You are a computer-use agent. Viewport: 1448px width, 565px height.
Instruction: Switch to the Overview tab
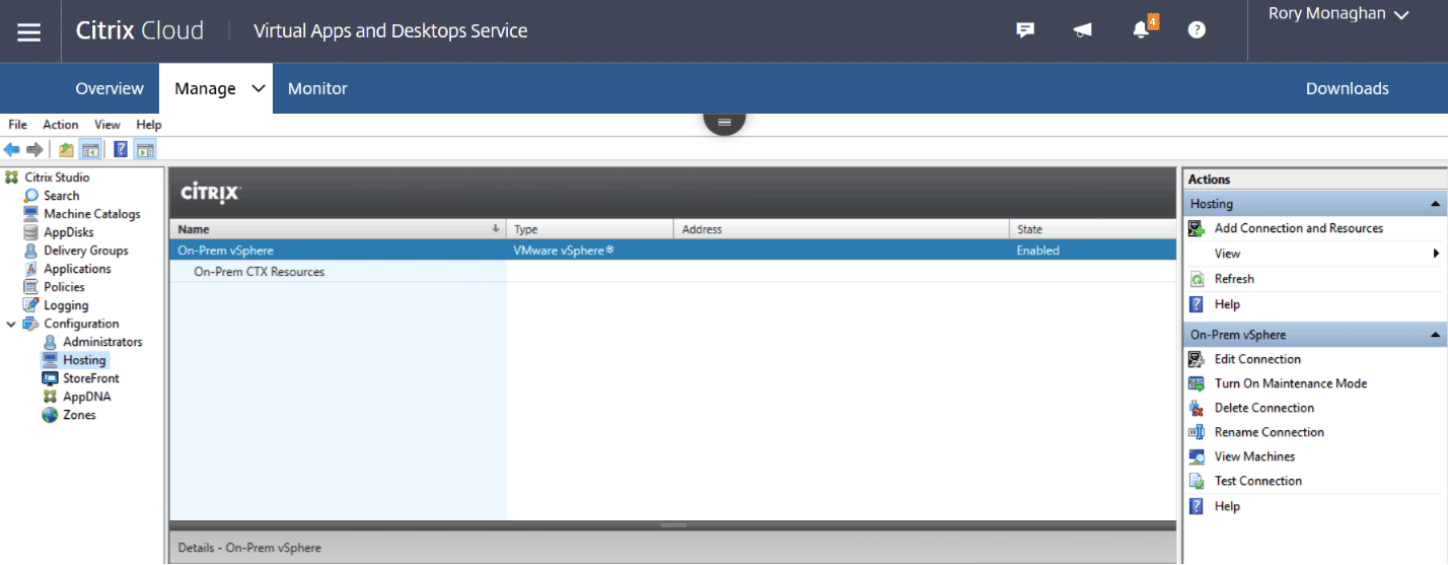[x=109, y=89]
